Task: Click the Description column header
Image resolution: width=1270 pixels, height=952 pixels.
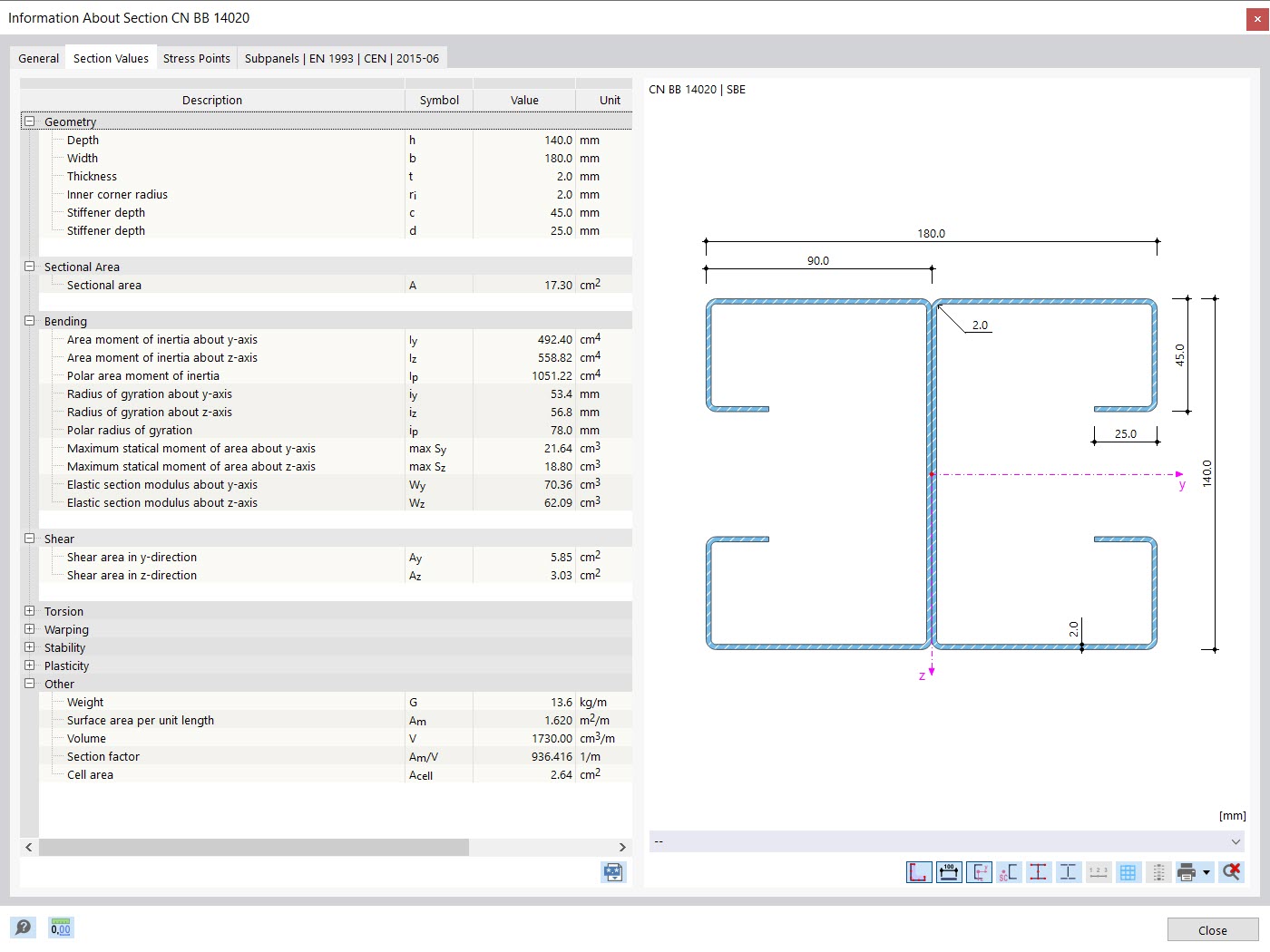Action: pyautogui.click(x=212, y=100)
